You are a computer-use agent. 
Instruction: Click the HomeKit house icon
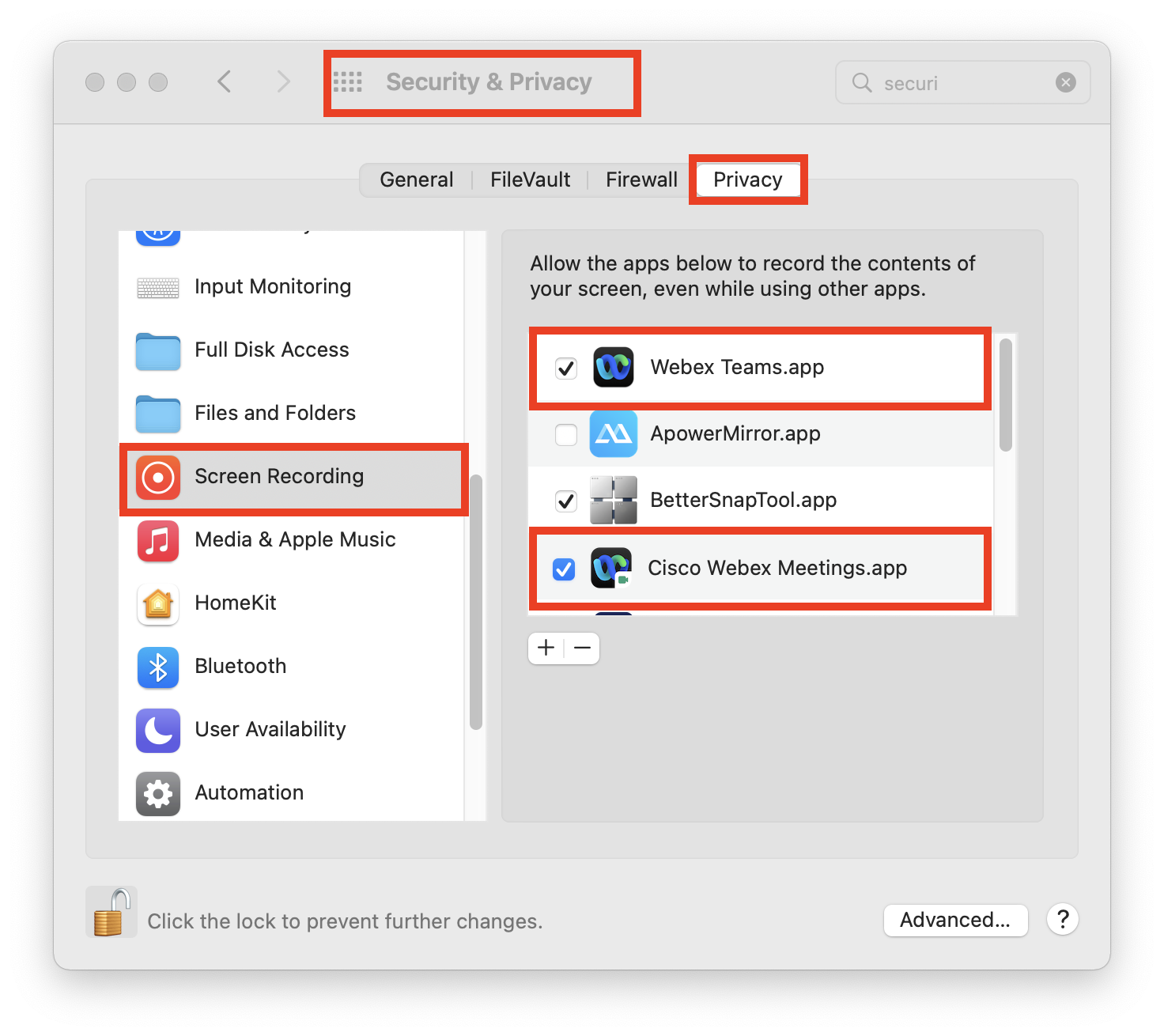point(158,603)
